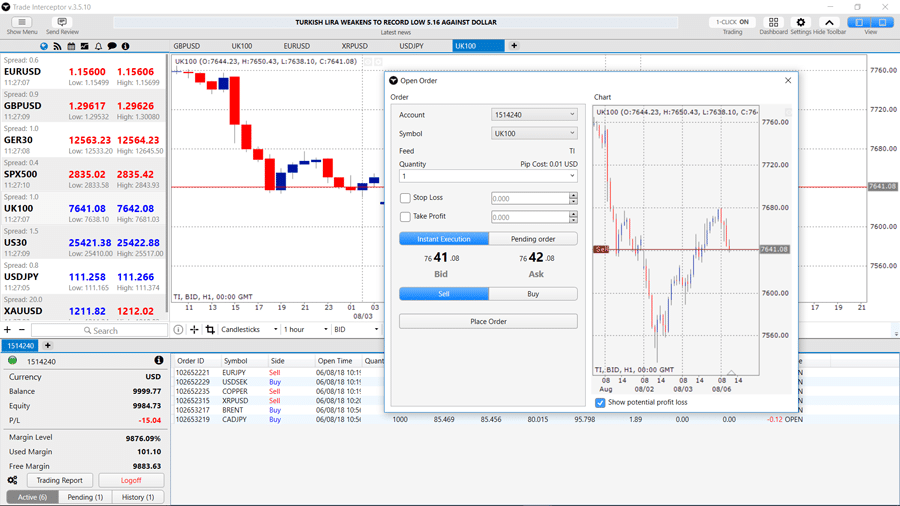
Task: Select Active (6) orders tab
Action: pos(32,497)
